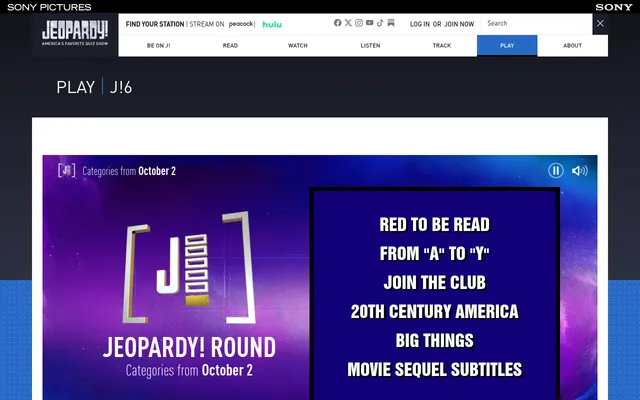The width and height of the screenshot is (640, 400).
Task: Click the Sony Pictures logo text
Action: coord(49,7)
